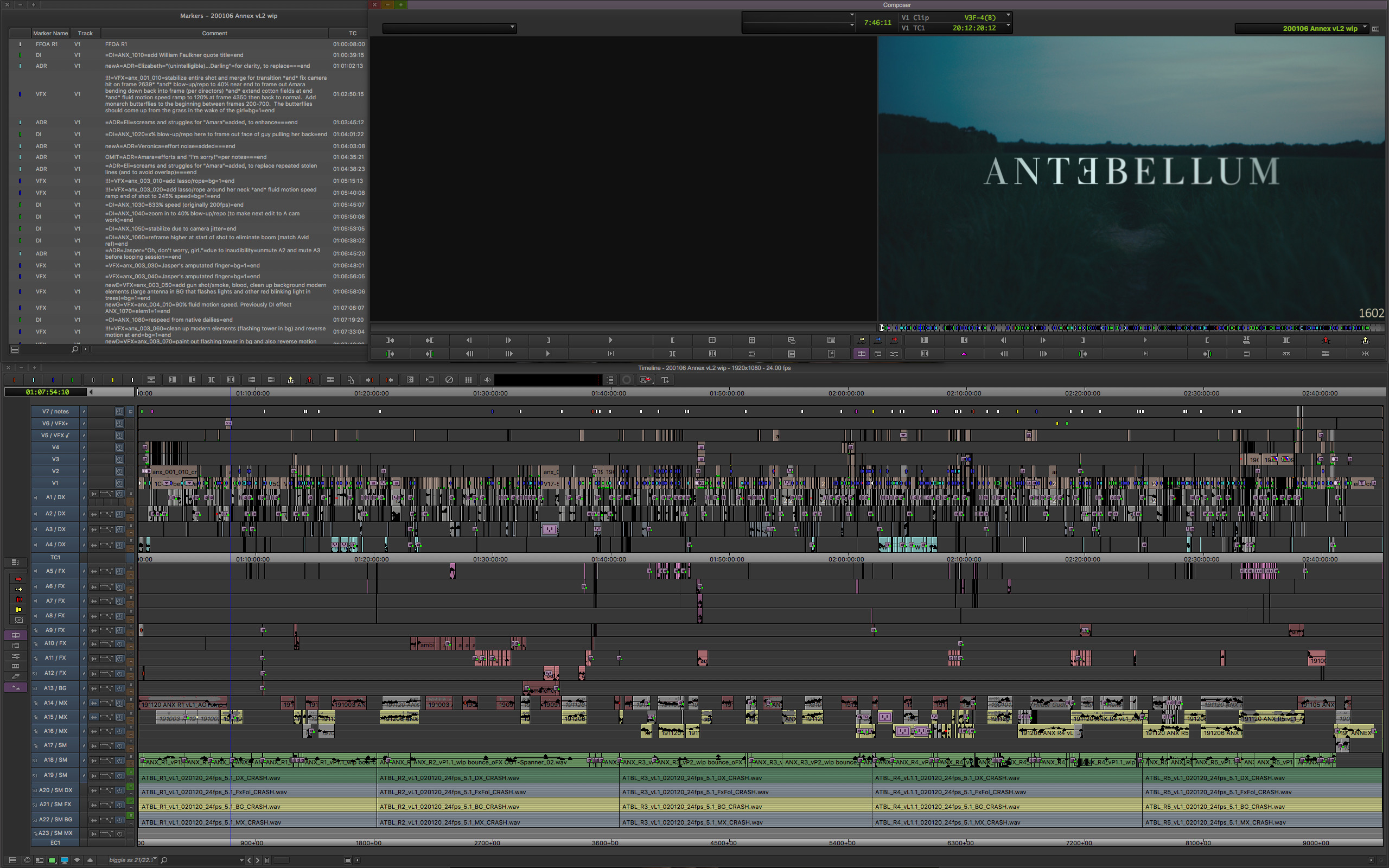Click the Lift (yellow arrow) button in timeline toolbar
The height and width of the screenshot is (868, 1389).
point(290,380)
